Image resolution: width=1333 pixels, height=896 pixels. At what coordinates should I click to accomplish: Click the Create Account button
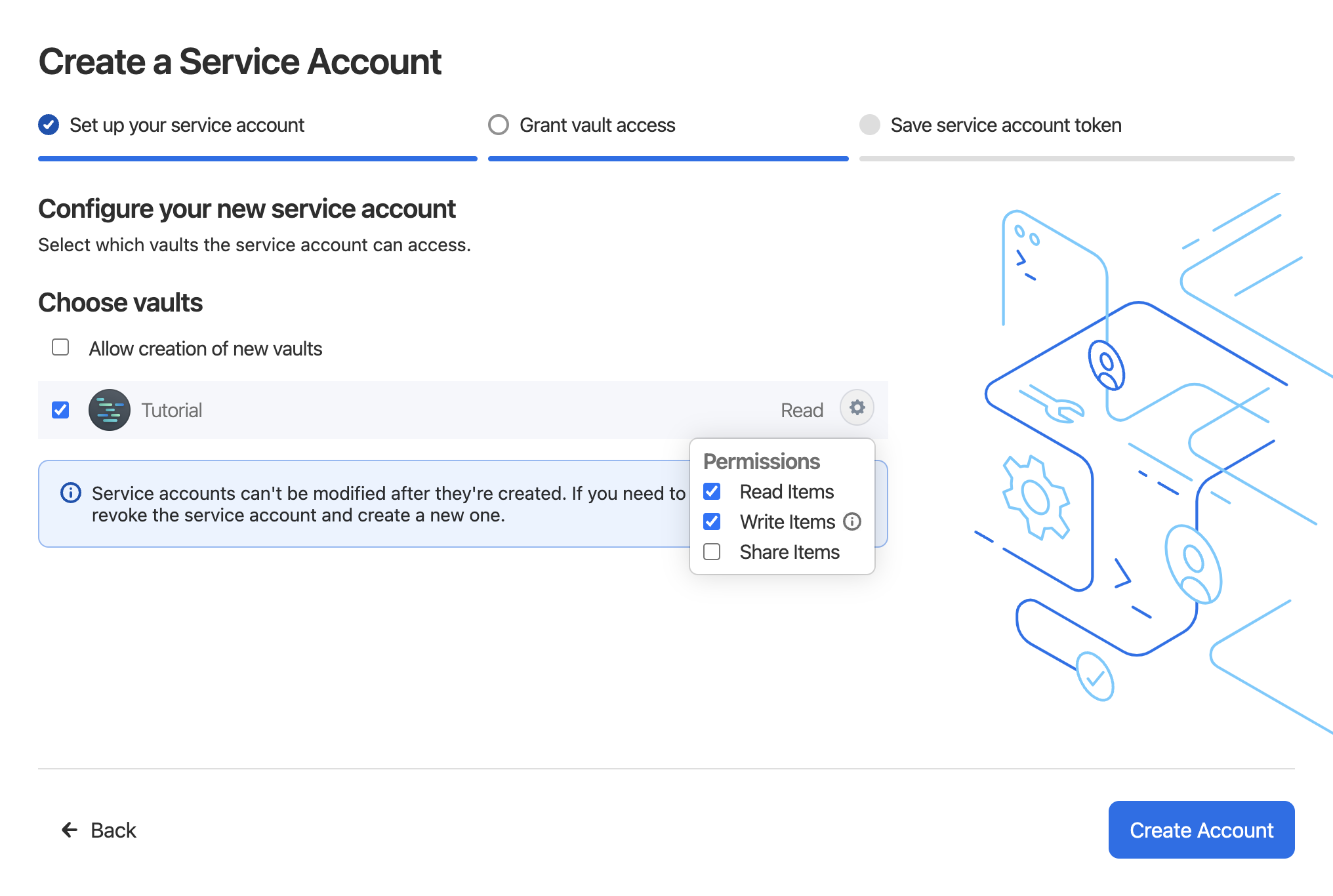point(1200,830)
